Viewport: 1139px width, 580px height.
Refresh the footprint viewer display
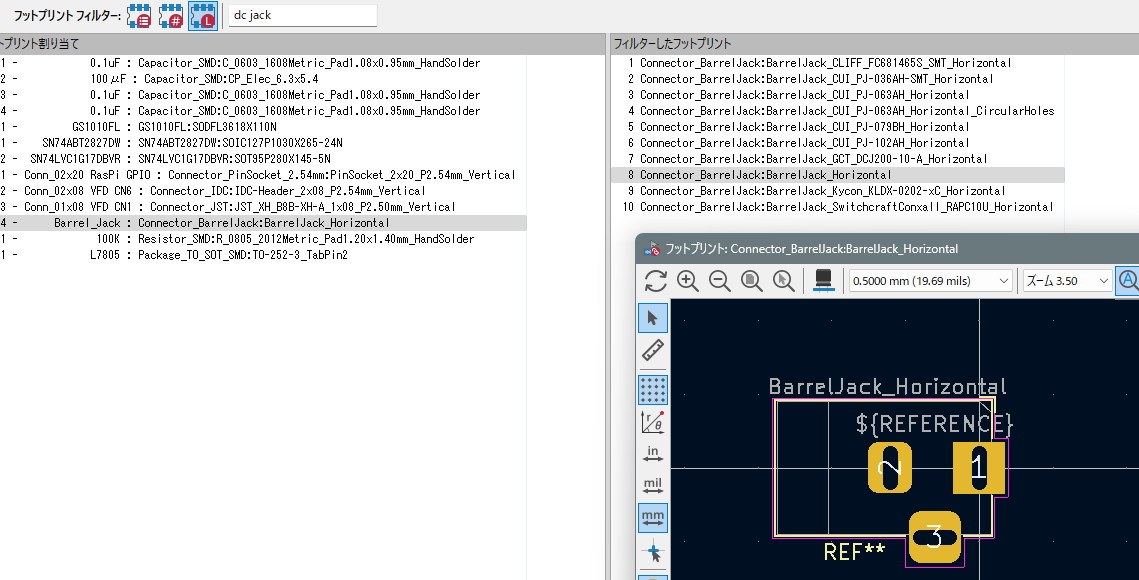click(x=655, y=281)
